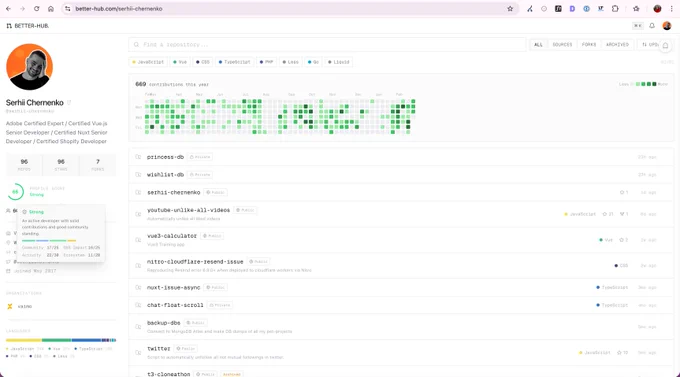
Task: Click the star icon on the vue3-calculator row
Action: click(621, 240)
